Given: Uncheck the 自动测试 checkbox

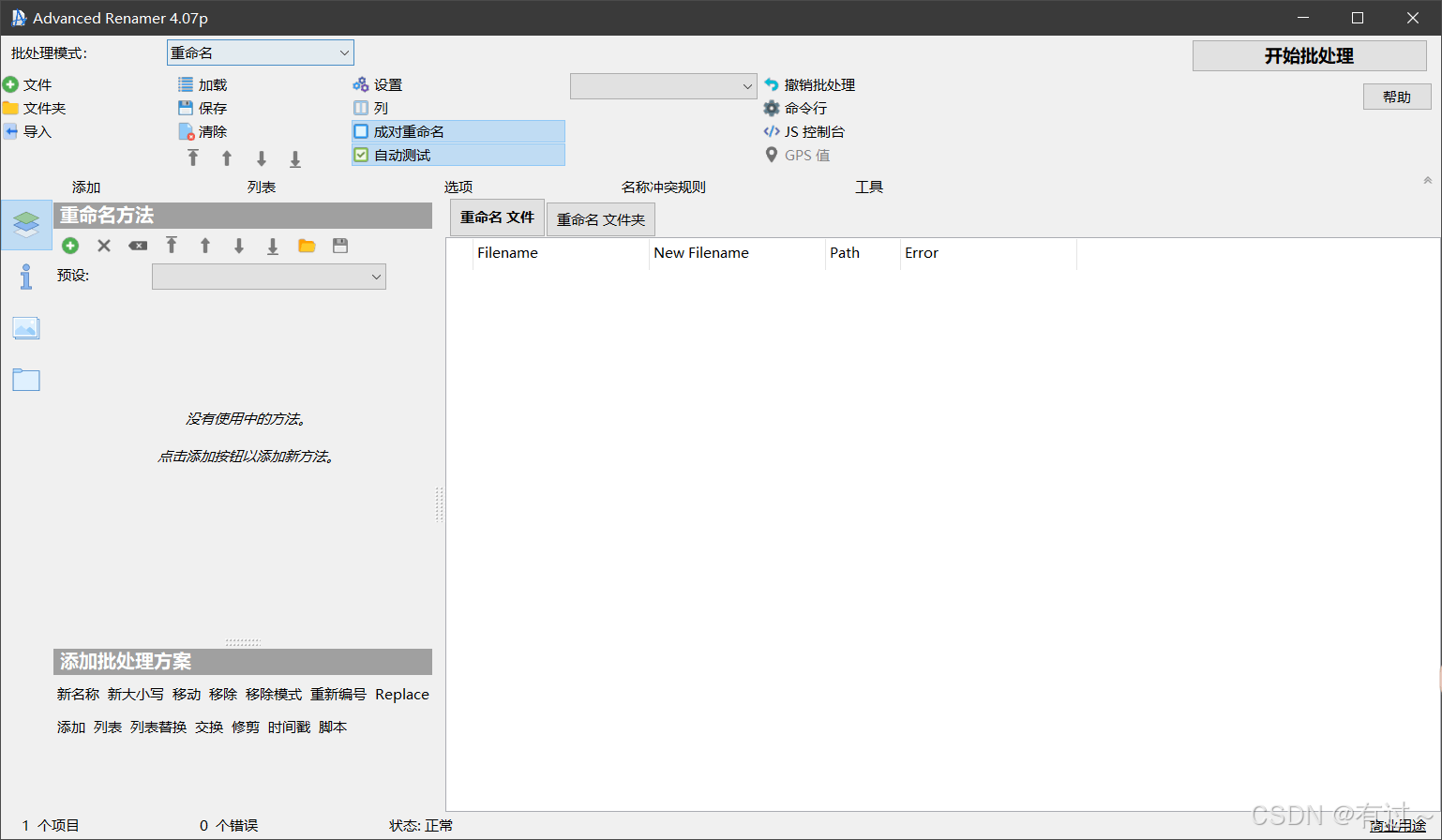Looking at the screenshot, I should click(361, 155).
